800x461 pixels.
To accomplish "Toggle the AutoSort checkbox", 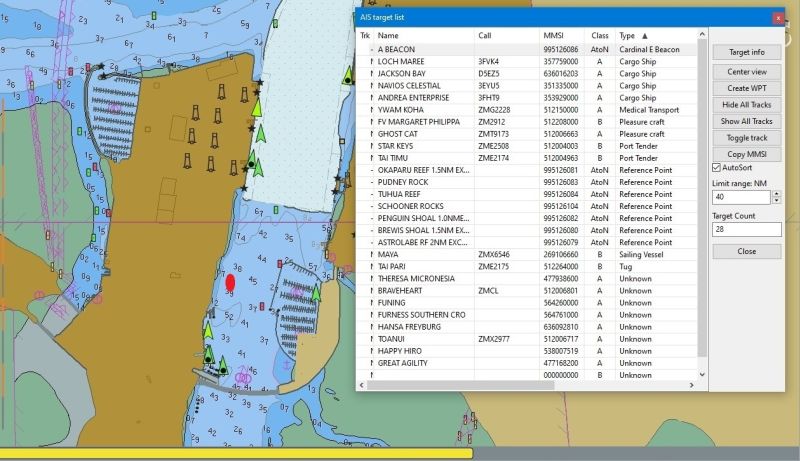I will click(716, 168).
